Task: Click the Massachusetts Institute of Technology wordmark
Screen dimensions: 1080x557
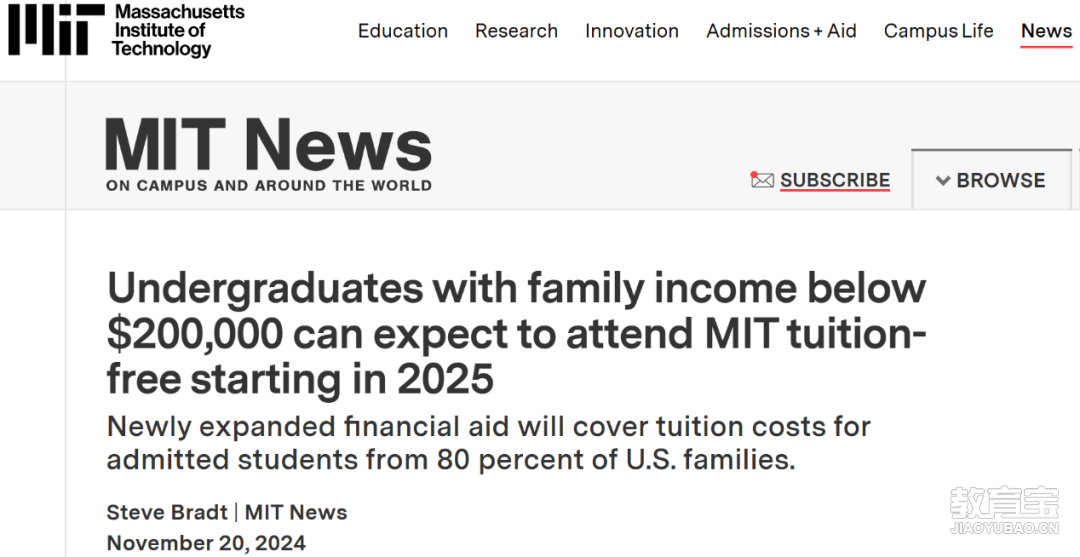Action: point(177,30)
